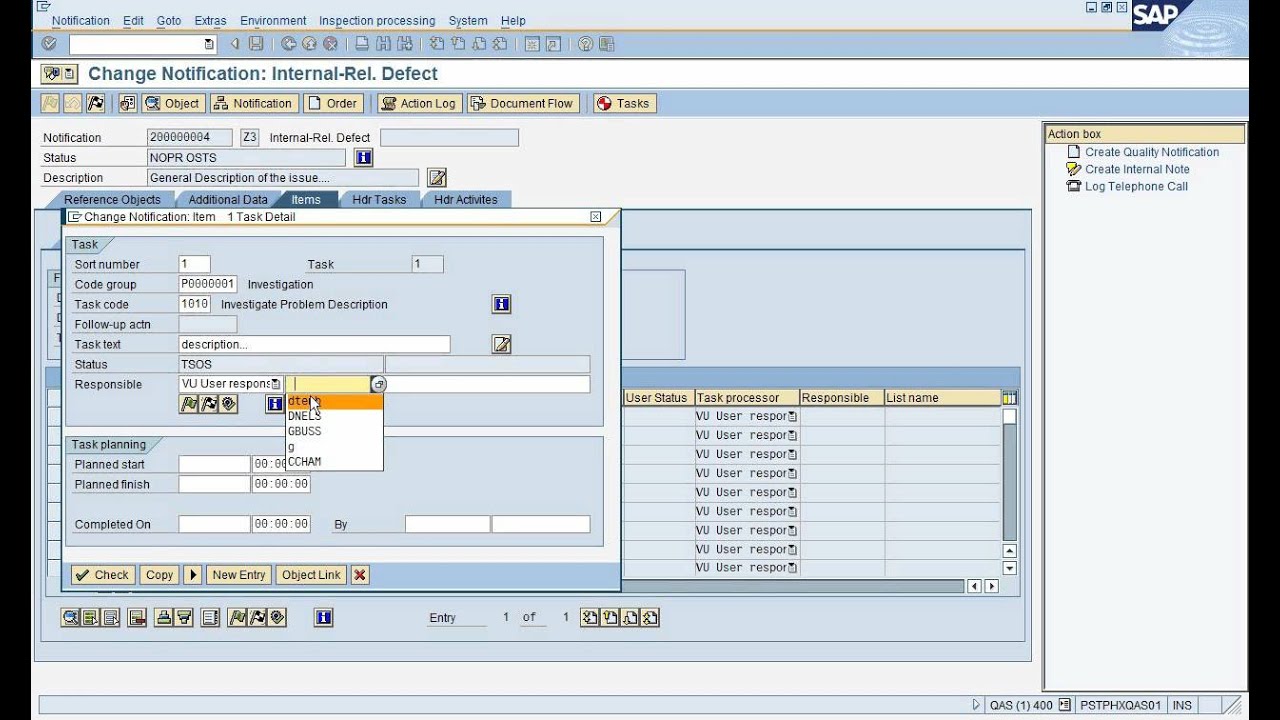The image size is (1280, 720).
Task: Click the green Enter checkmark icon
Action: click(49, 44)
